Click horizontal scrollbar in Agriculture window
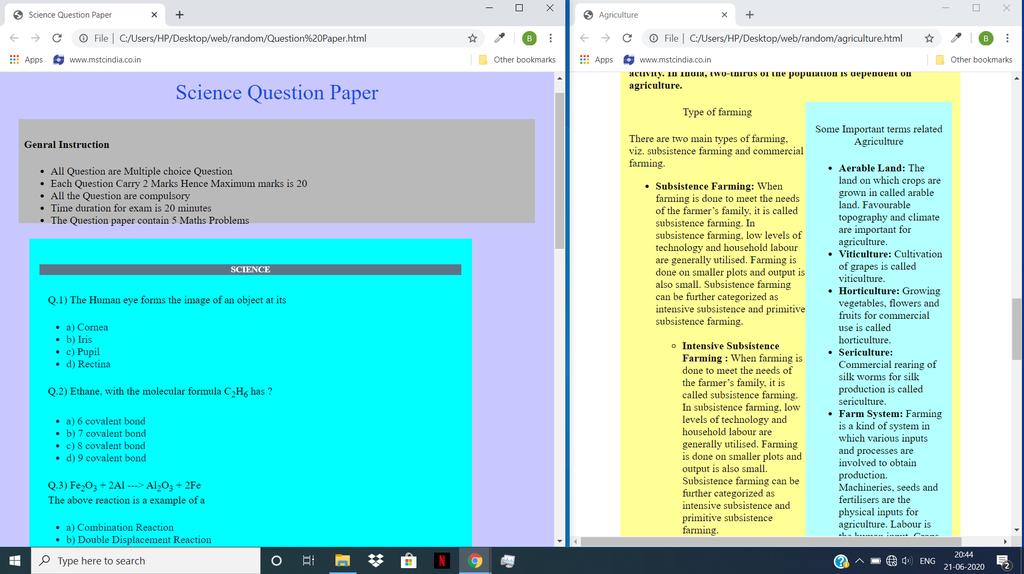Screen dimensions: 1024x574 coord(771,541)
